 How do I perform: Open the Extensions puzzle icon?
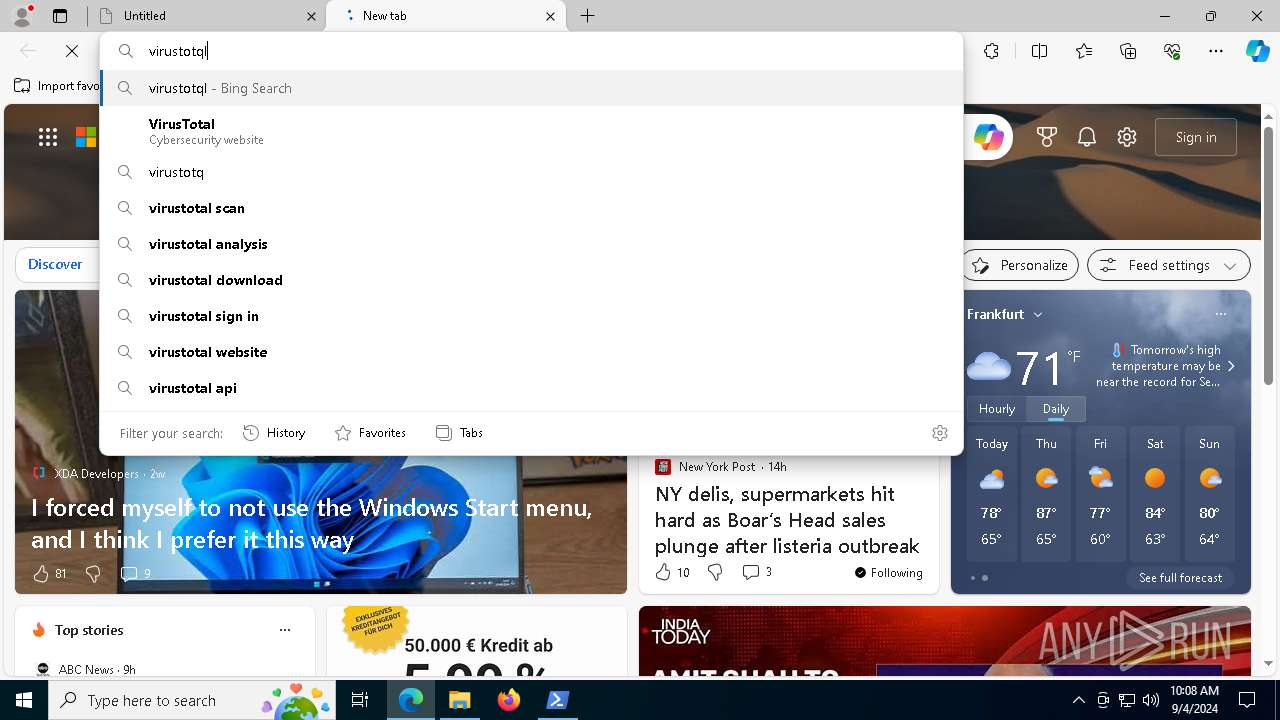click(991, 51)
